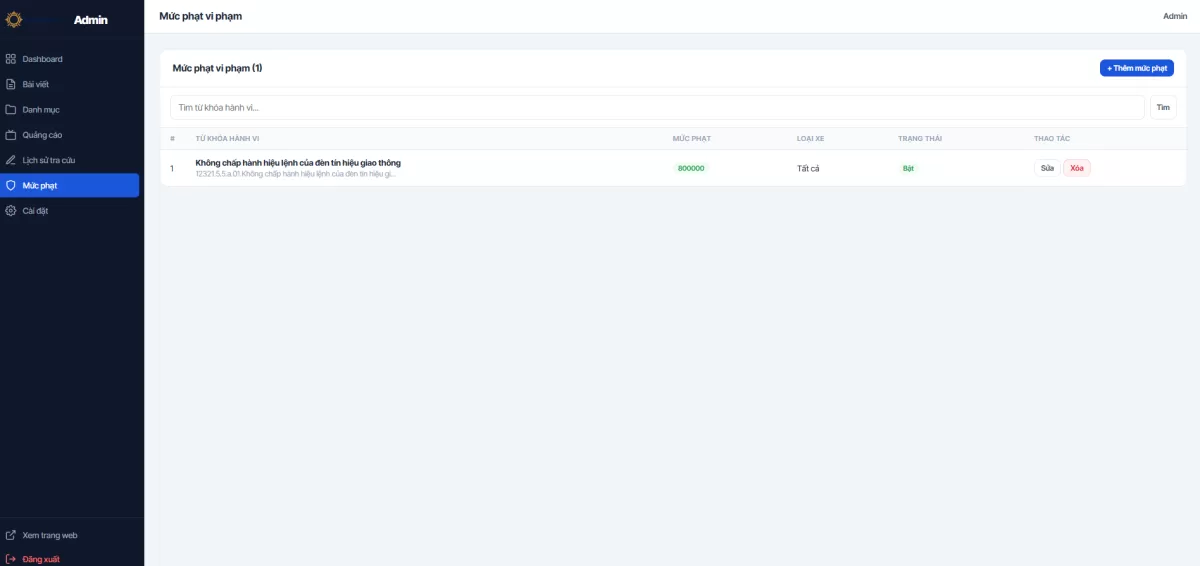Click the Xem trang web external-link icon

pyautogui.click(x=11, y=535)
